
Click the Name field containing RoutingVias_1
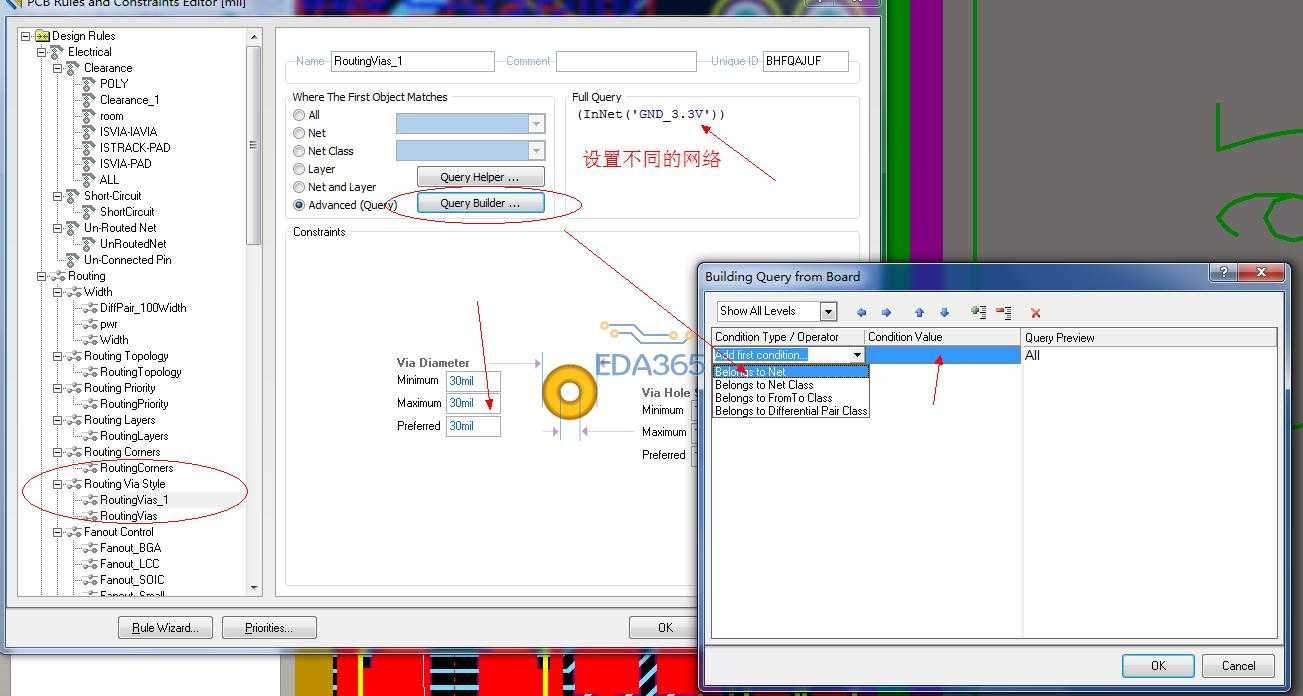(x=412, y=61)
